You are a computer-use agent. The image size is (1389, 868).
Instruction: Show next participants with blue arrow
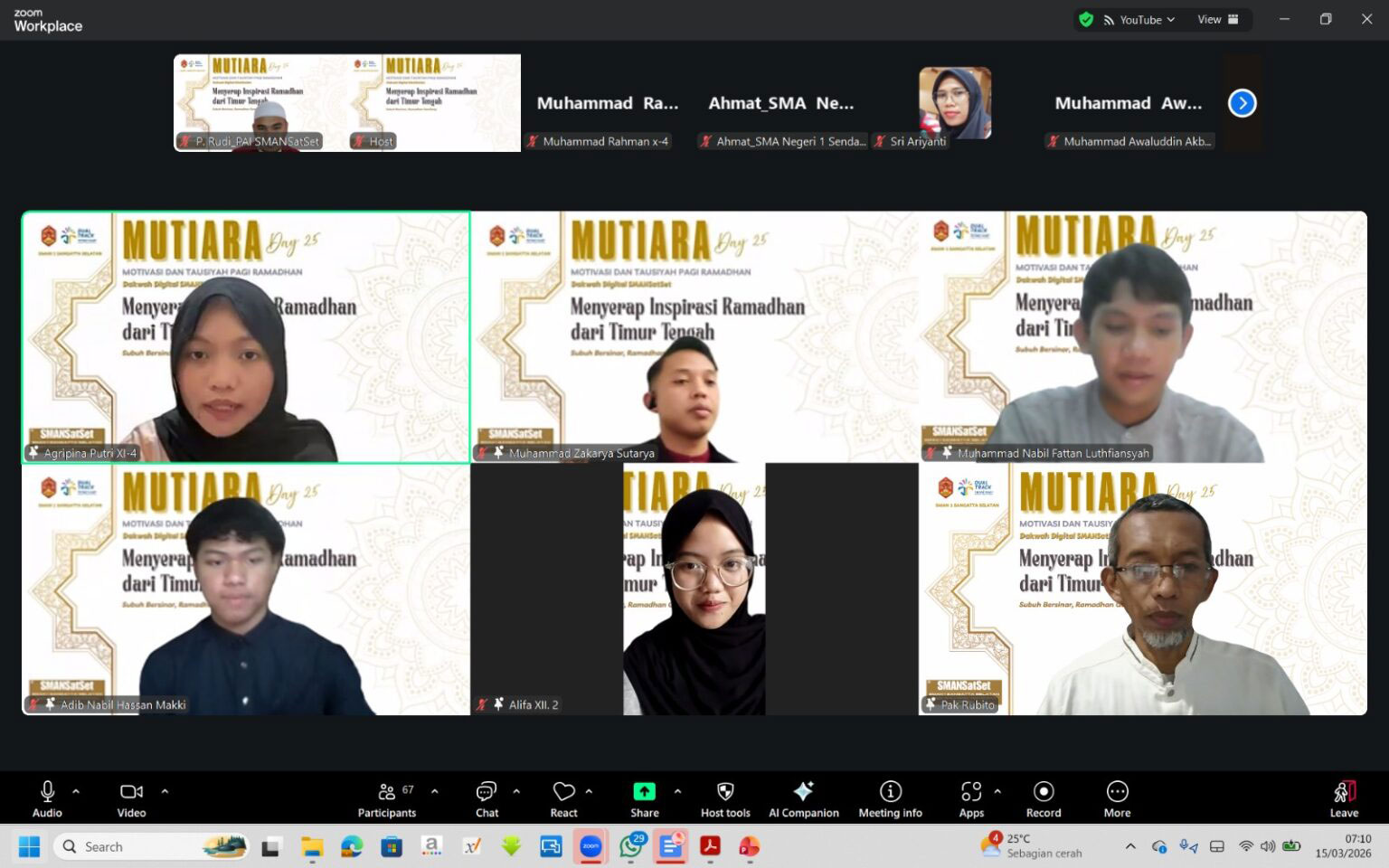(1242, 103)
